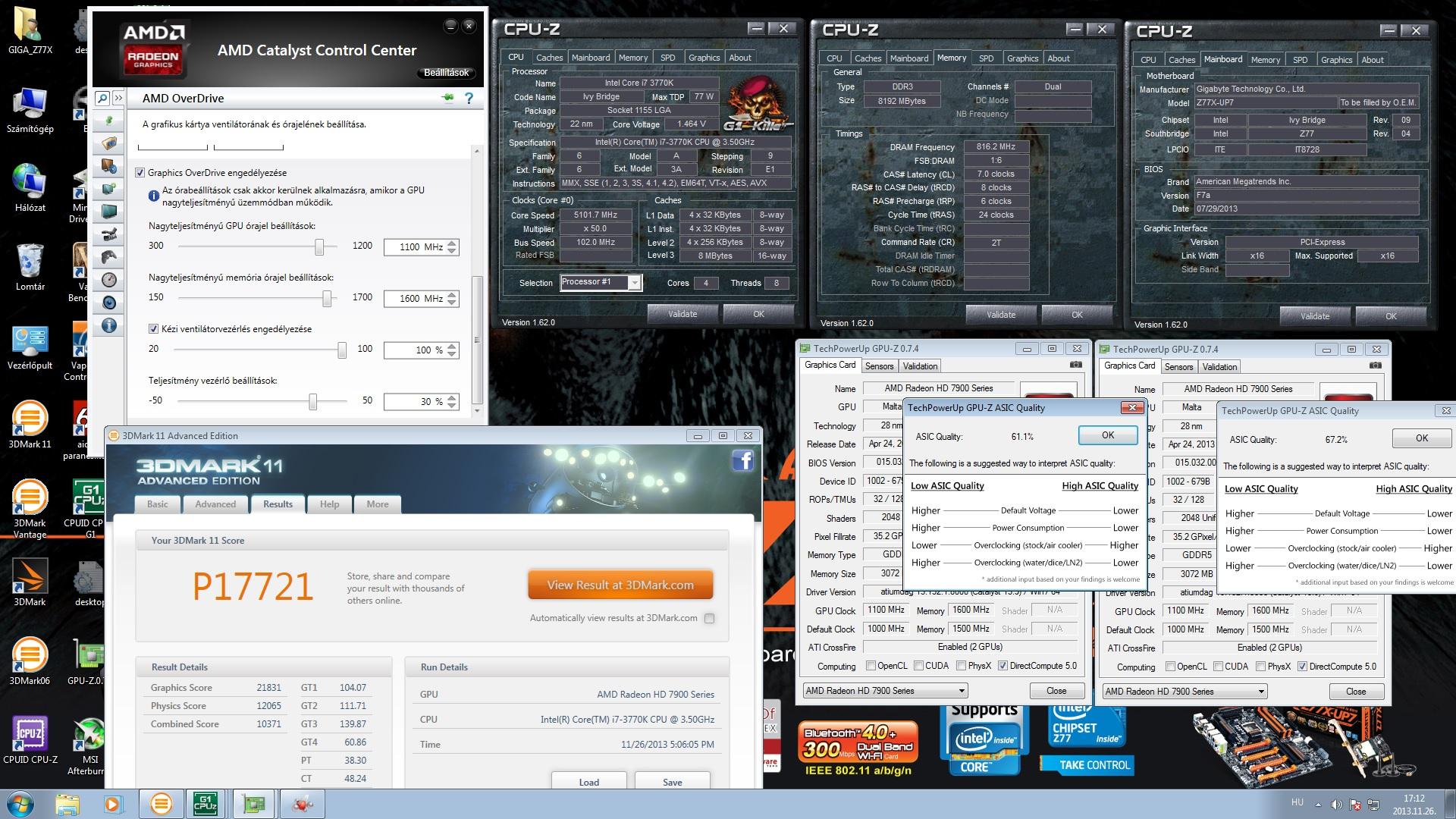
Task: Toggle OpenCL checkbox in right GPU-Z window
Action: pyautogui.click(x=1171, y=667)
